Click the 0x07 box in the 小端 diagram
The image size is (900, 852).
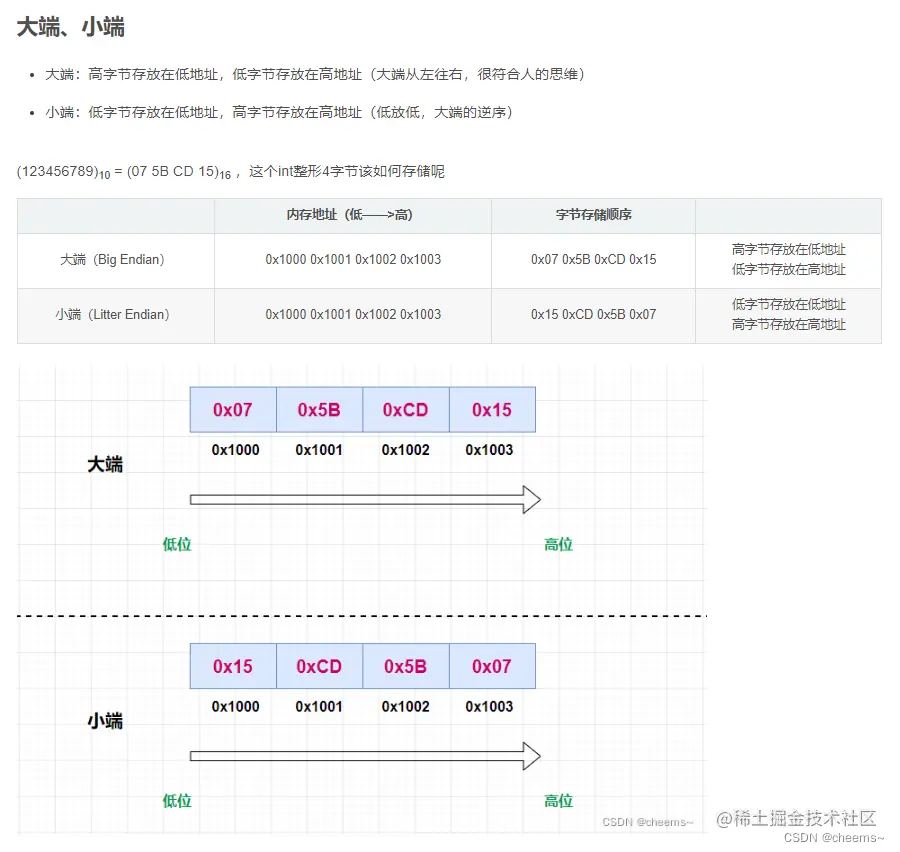point(492,666)
